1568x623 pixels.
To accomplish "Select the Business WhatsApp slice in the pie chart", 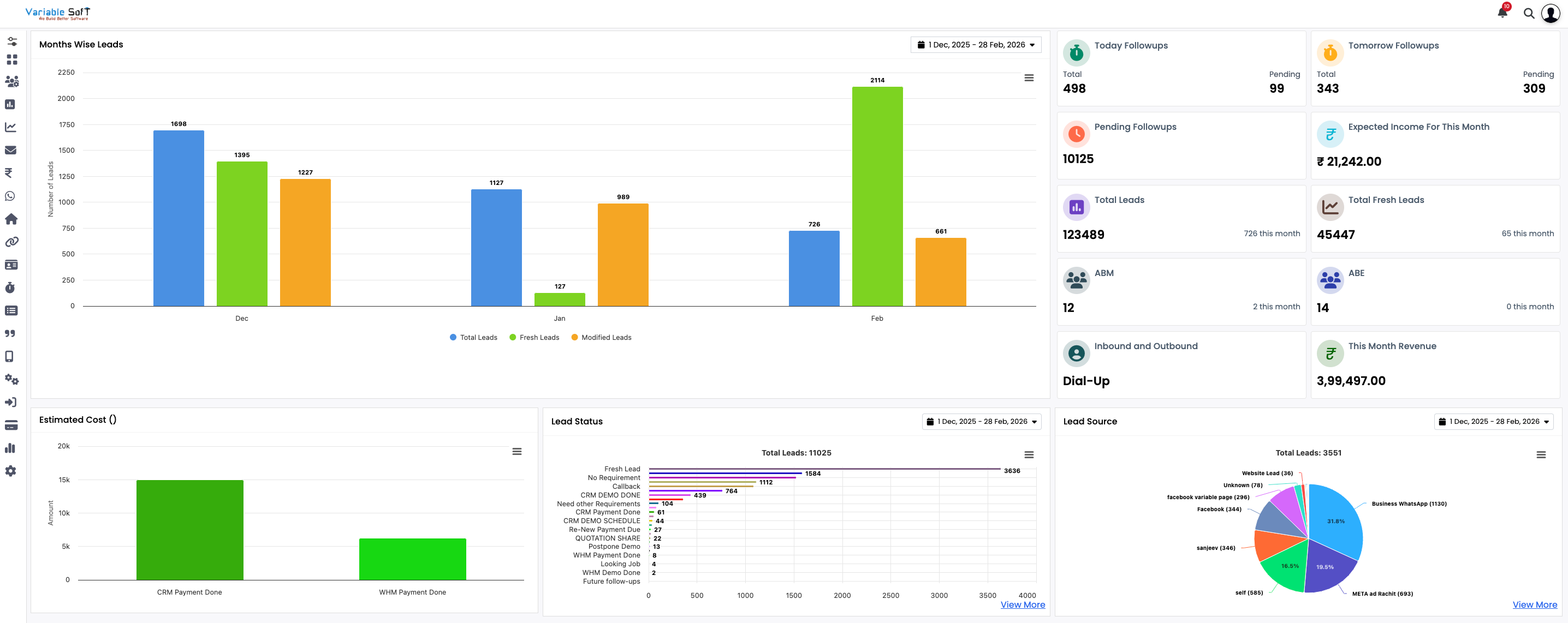I will [1336, 521].
